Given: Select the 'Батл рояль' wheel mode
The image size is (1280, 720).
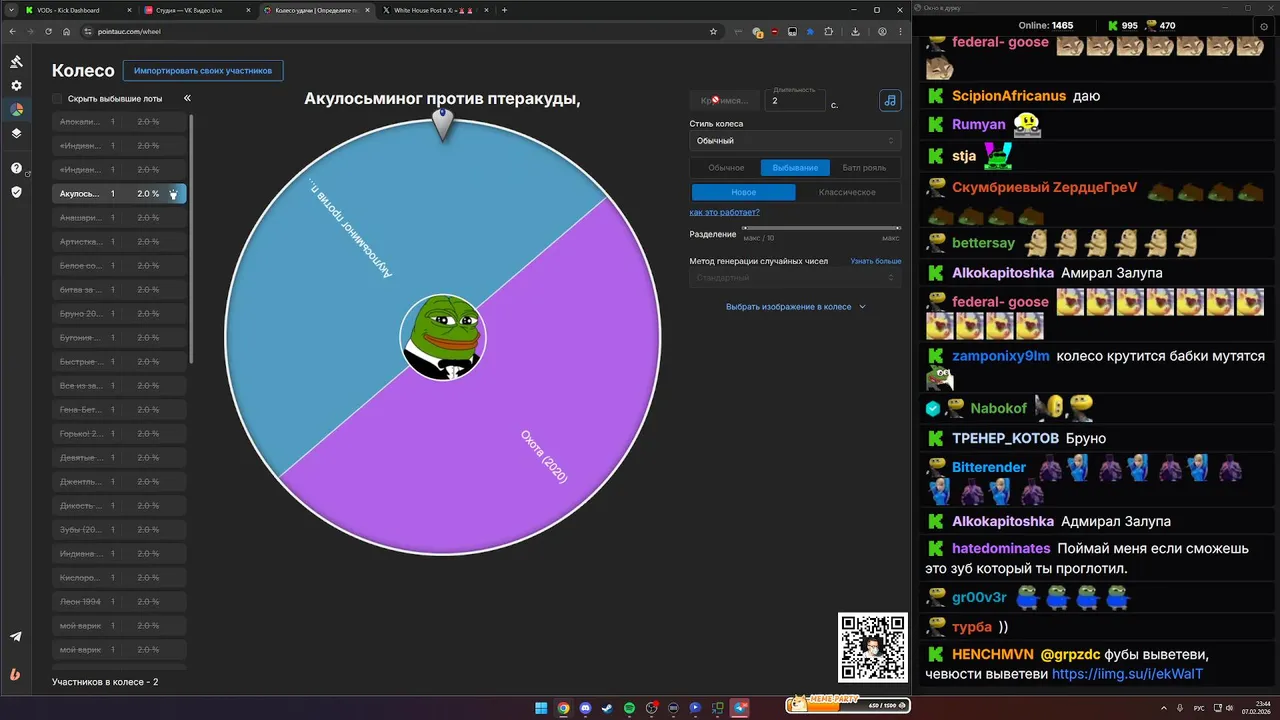Looking at the screenshot, I should [x=865, y=168].
